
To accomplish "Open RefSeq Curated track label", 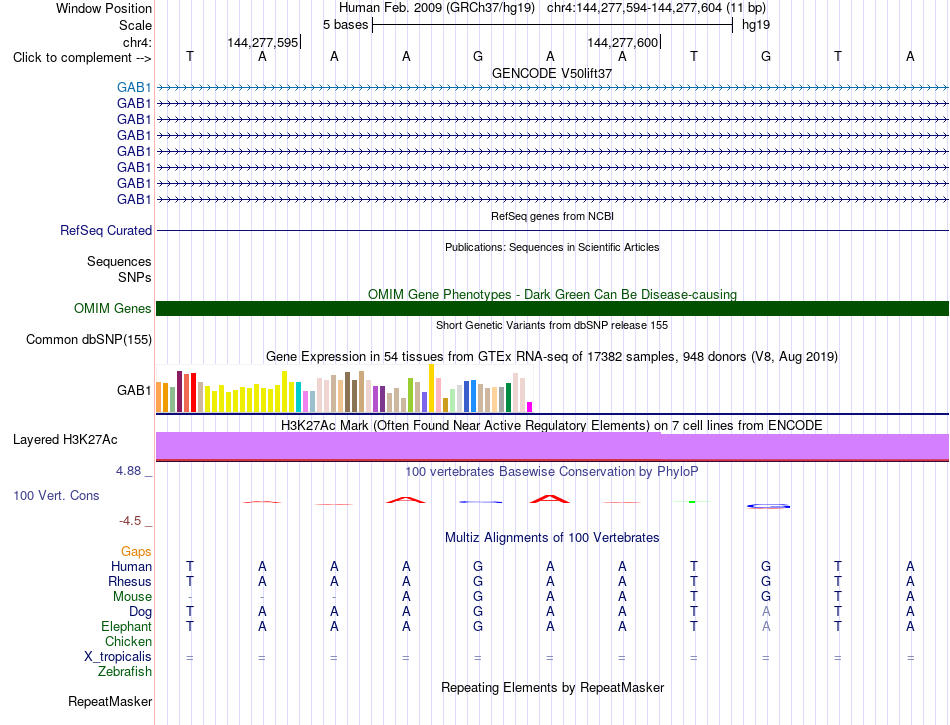I will [106, 230].
